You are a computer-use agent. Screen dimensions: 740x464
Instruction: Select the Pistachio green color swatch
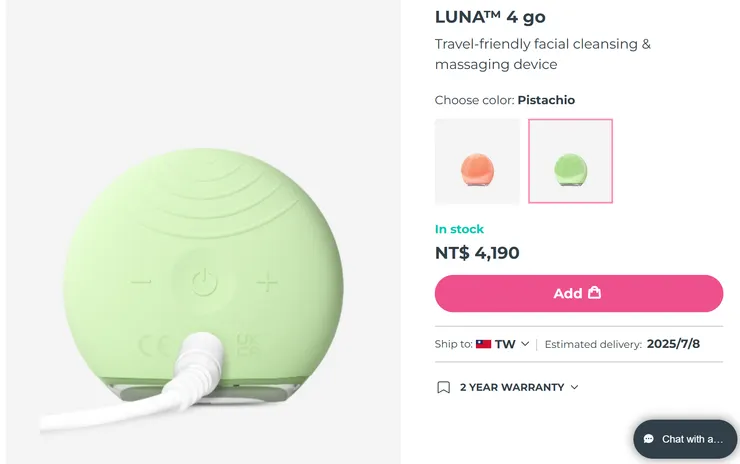(570, 161)
